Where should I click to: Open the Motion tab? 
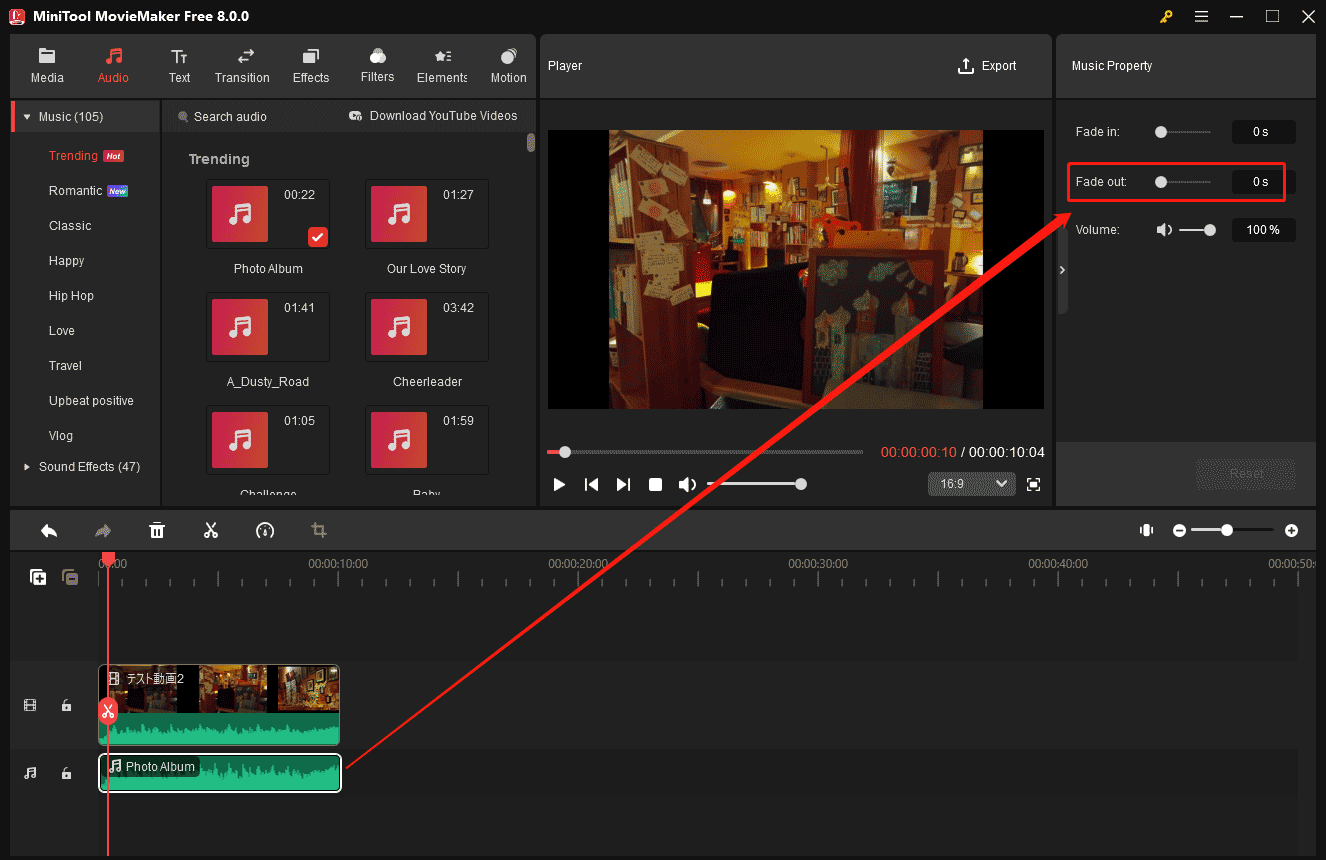[508, 66]
